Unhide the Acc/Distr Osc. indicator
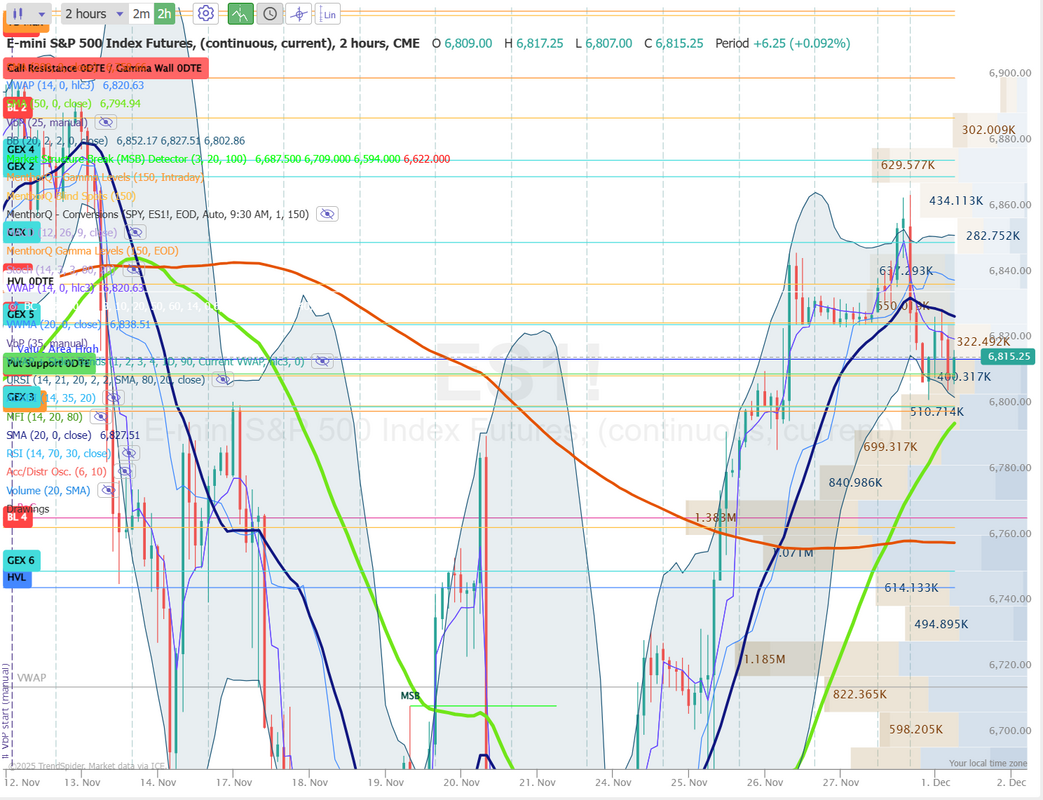This screenshot has height=800, width=1043. (x=127, y=471)
